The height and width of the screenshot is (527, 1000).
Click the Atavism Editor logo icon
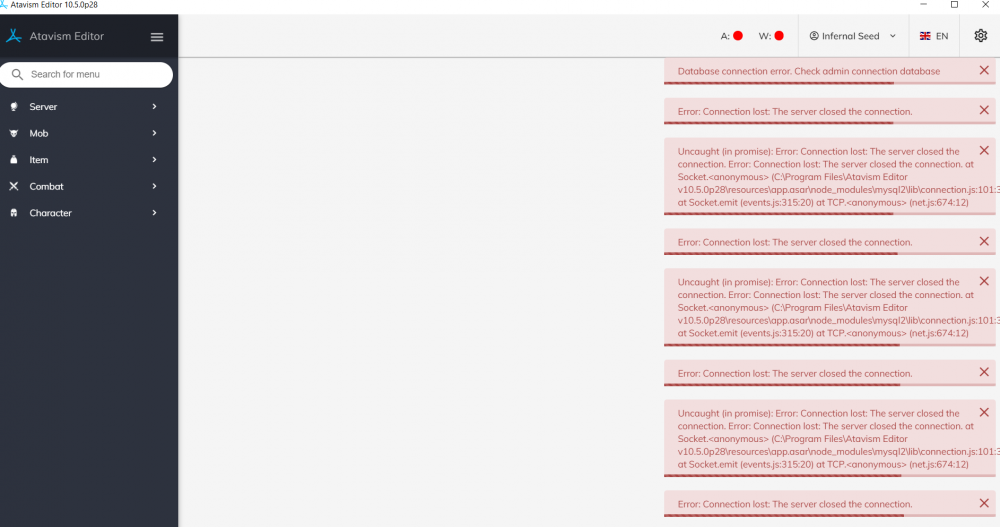pyautogui.click(x=14, y=36)
